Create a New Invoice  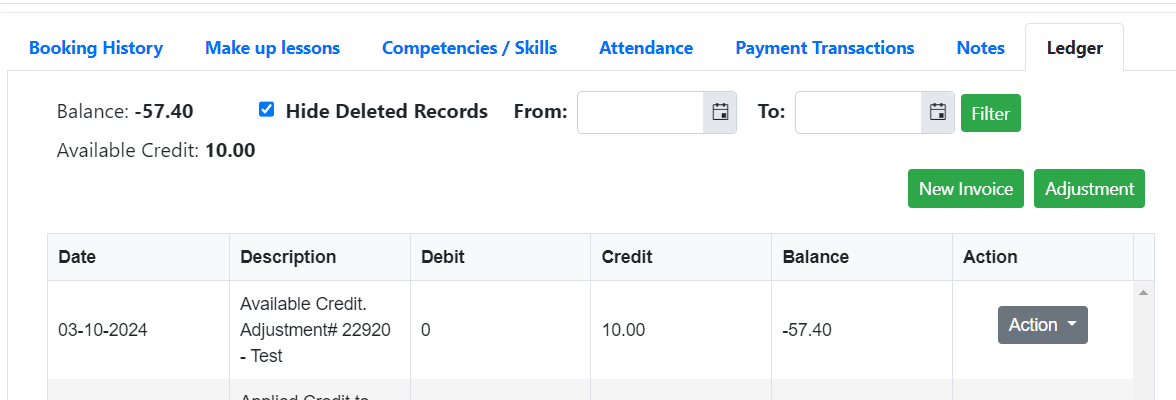pyautogui.click(x=966, y=188)
